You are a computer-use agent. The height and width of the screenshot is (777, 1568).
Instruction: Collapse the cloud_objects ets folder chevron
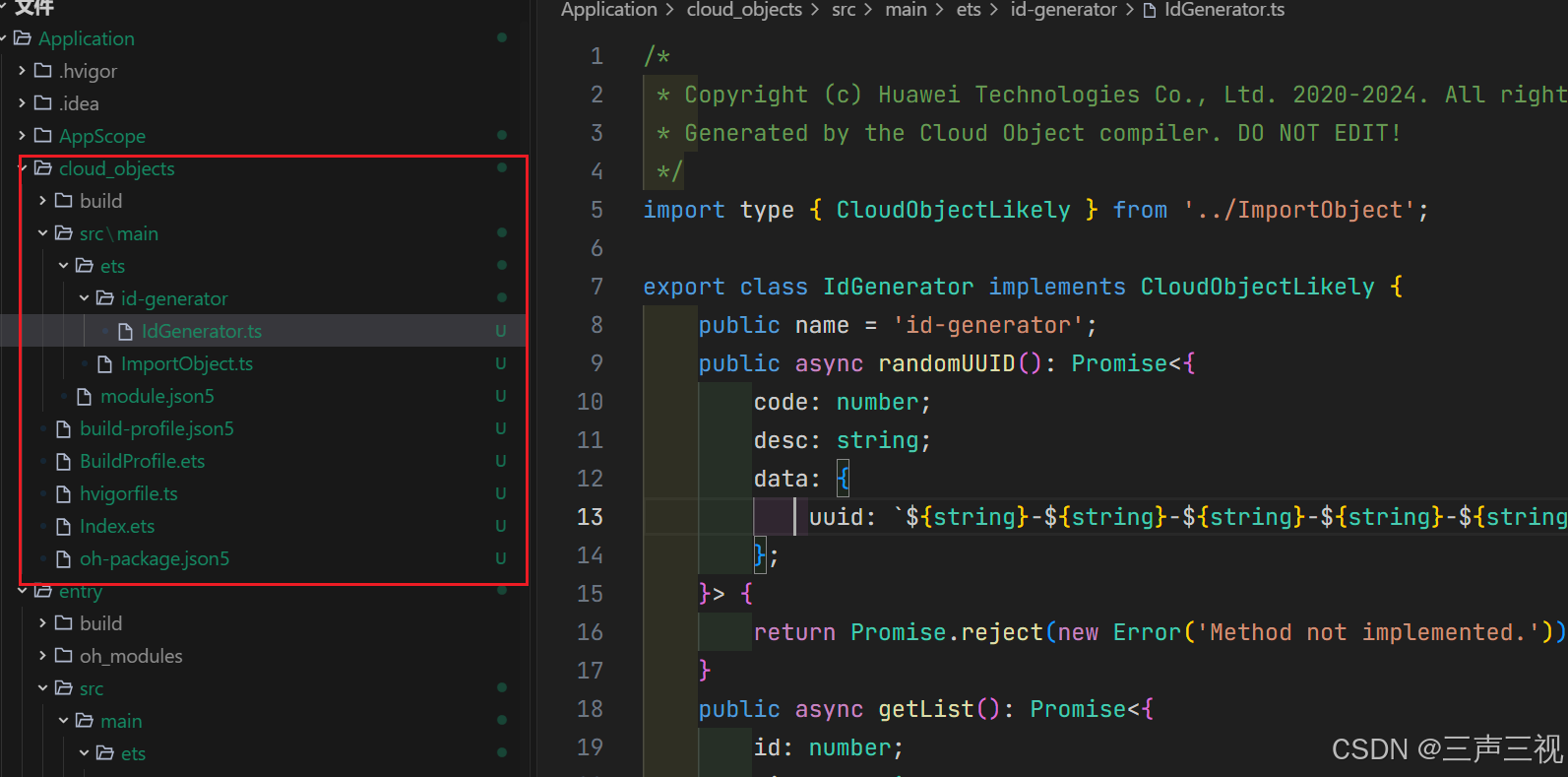click(x=63, y=266)
